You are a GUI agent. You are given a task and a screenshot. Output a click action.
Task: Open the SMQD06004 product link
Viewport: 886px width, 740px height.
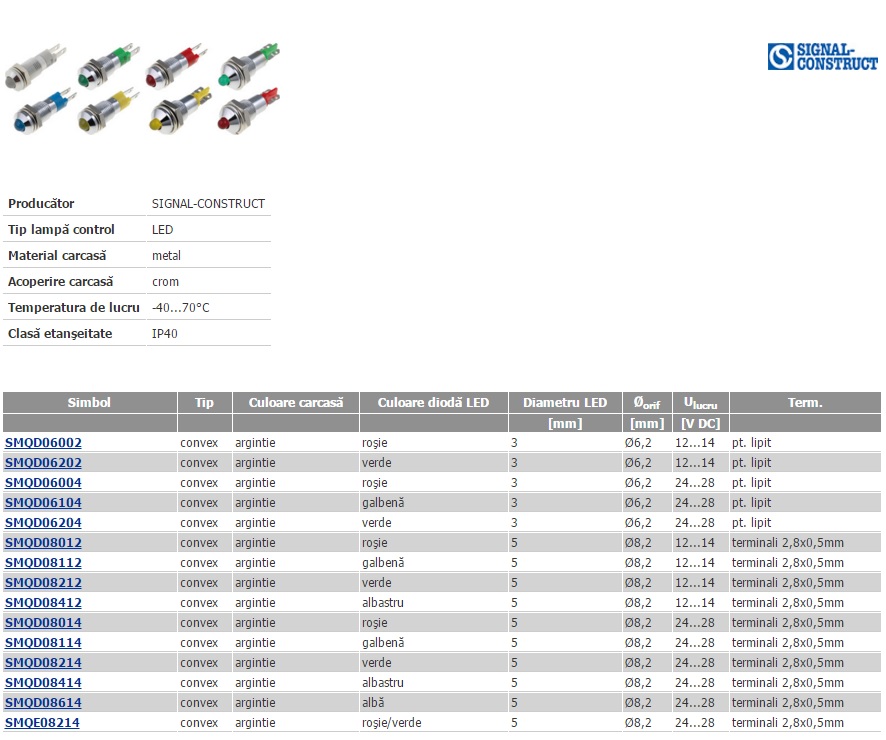pyautogui.click(x=44, y=483)
